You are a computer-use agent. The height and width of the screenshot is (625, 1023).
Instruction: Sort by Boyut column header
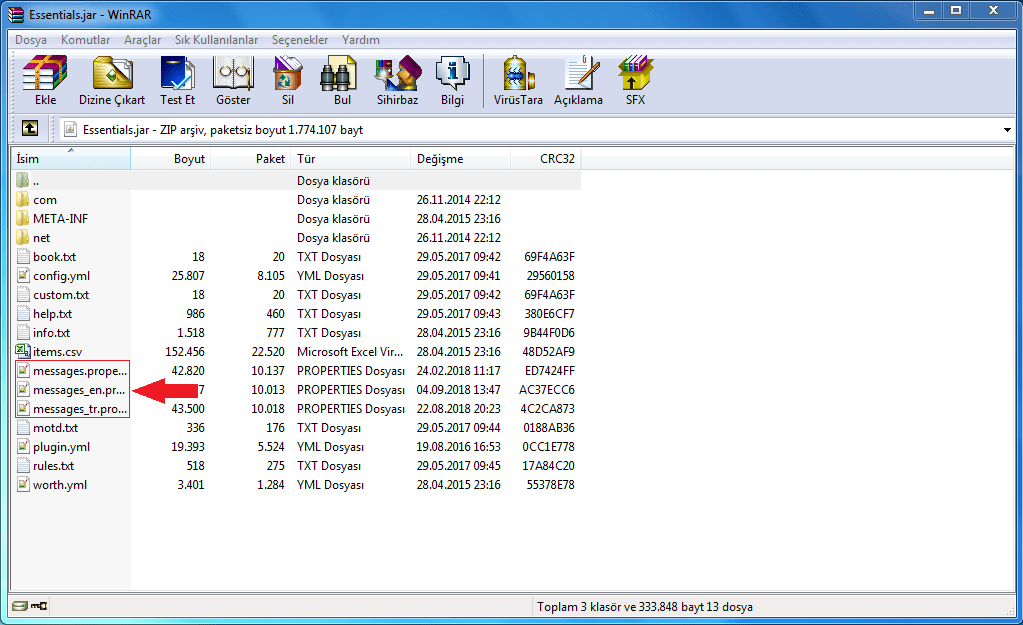[170, 159]
